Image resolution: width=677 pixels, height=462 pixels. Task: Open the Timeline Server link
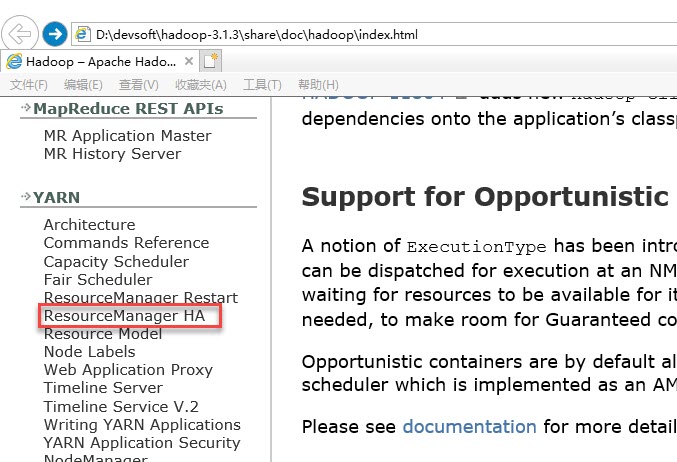coord(103,388)
